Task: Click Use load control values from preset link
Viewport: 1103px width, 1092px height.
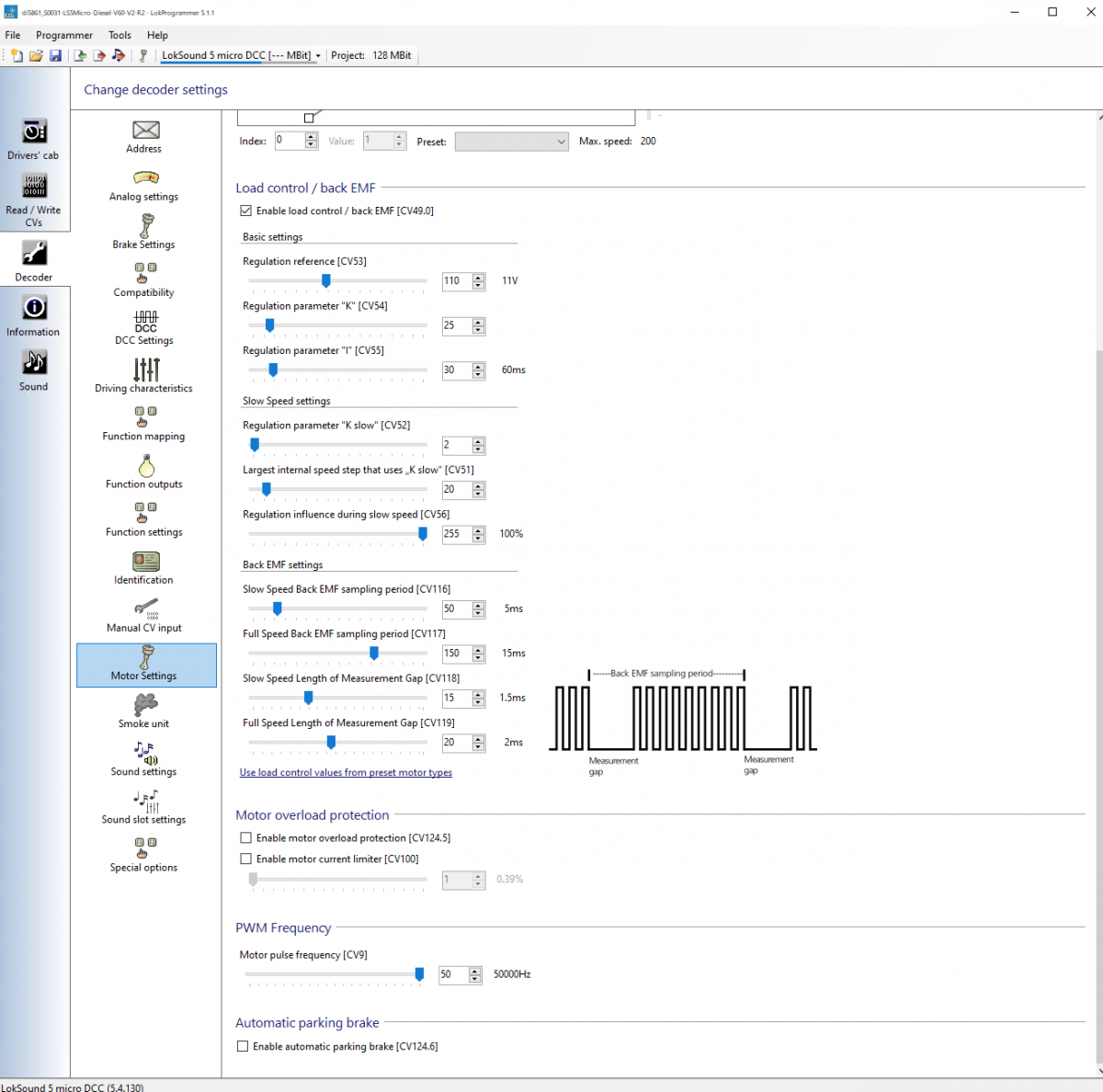Action: click(346, 773)
